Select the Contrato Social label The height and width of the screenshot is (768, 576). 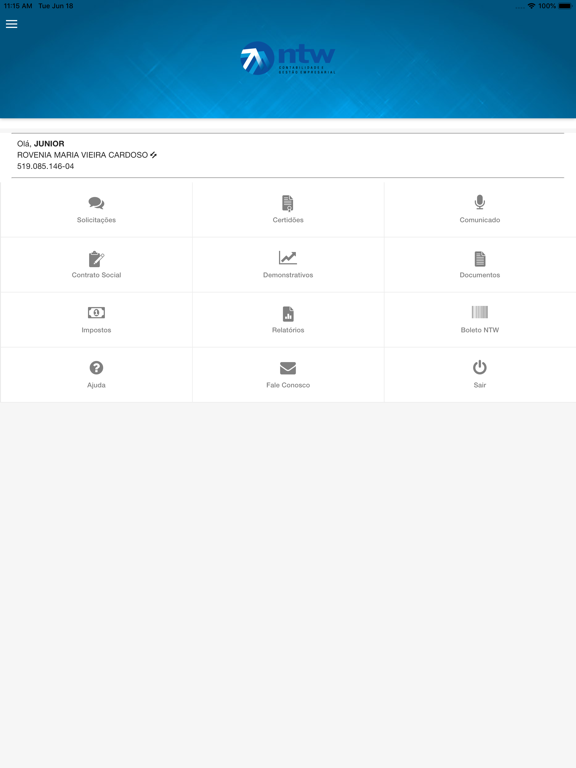[x=96, y=275]
